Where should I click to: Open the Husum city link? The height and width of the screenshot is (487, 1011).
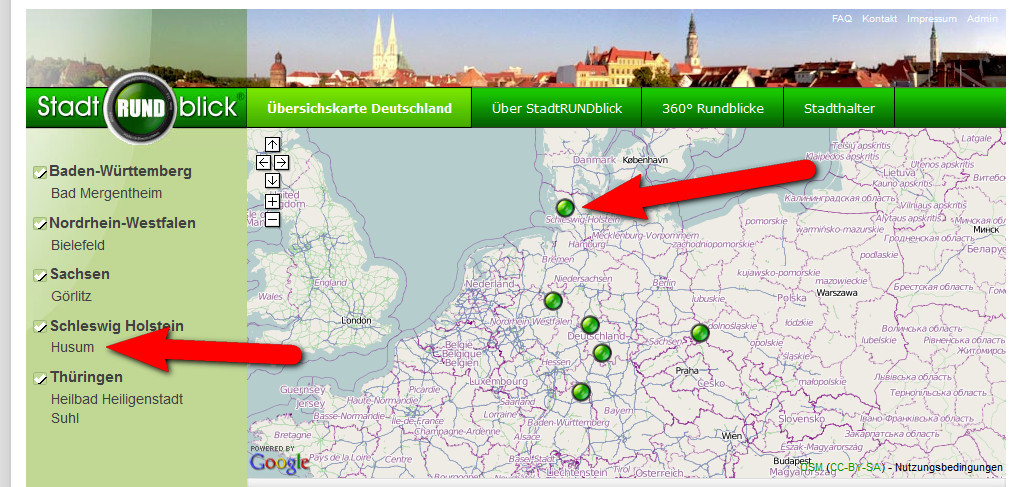[72, 348]
